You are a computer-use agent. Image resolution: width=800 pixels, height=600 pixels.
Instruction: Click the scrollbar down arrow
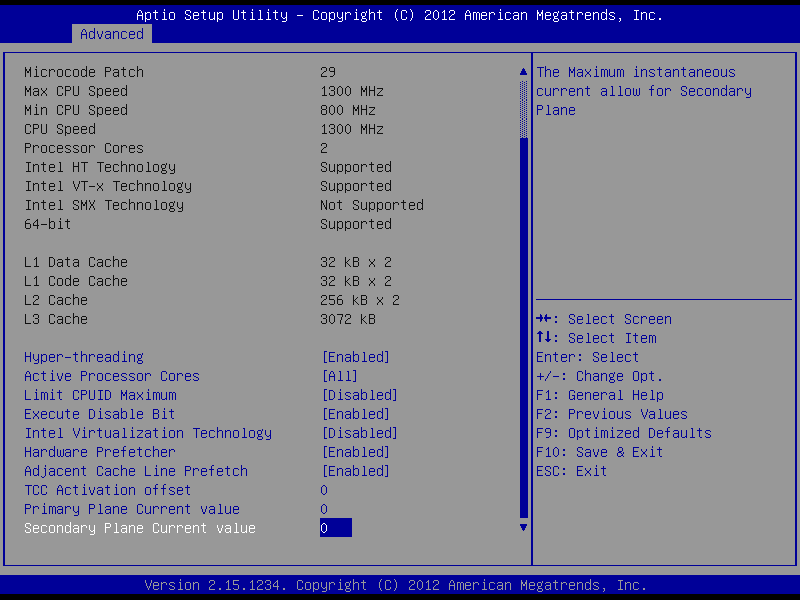521,526
